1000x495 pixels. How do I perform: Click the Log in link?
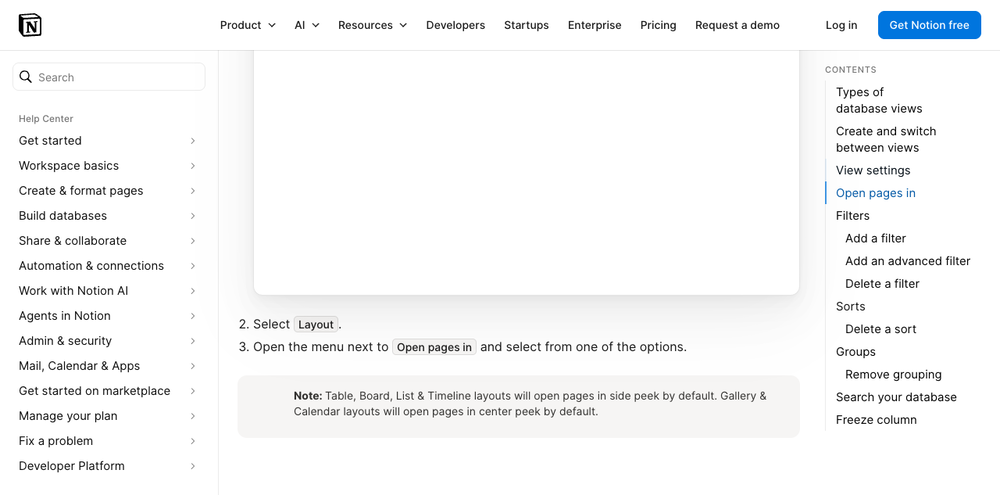point(841,25)
